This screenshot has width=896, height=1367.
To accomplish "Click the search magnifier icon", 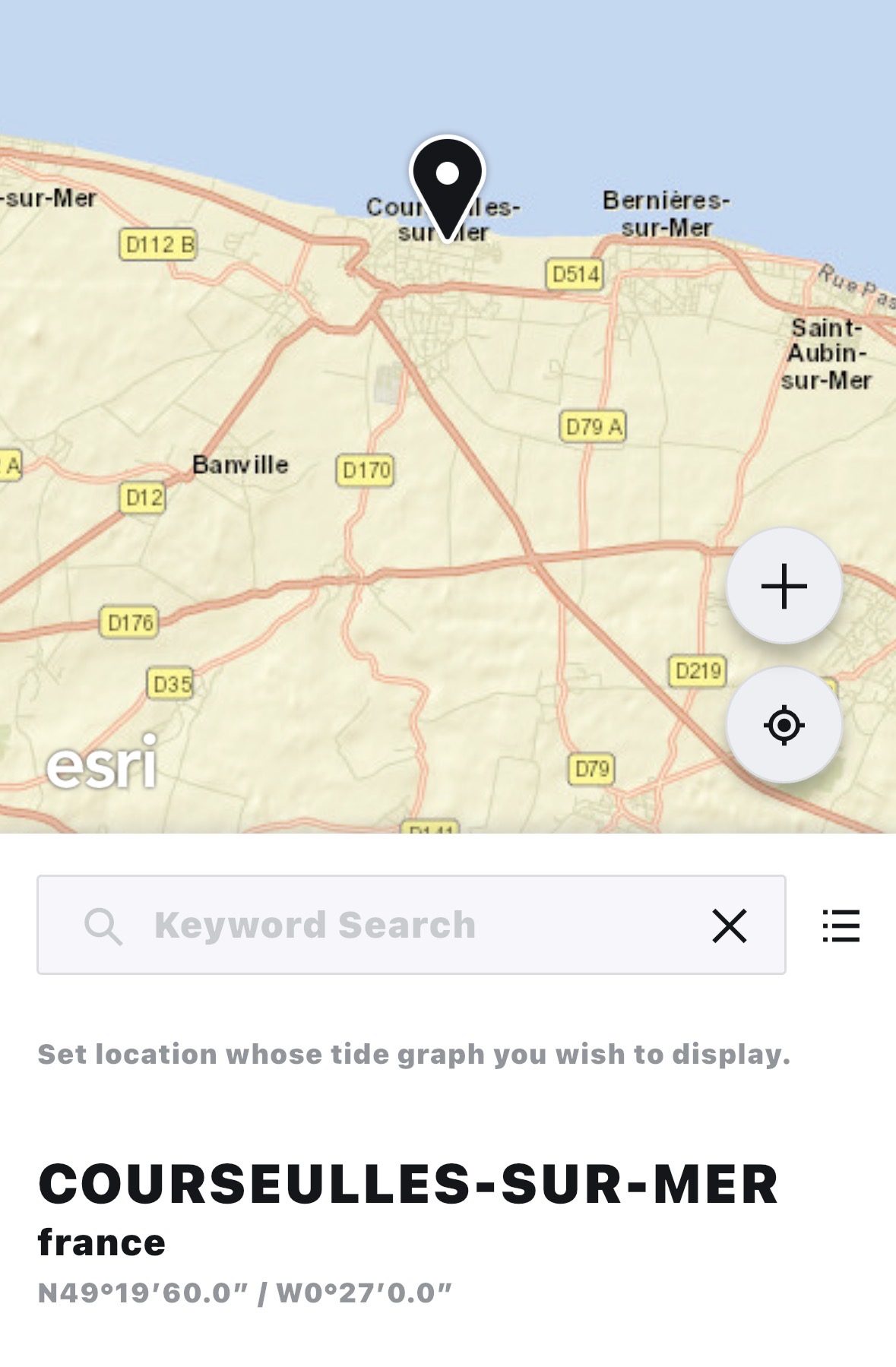I will click(103, 926).
